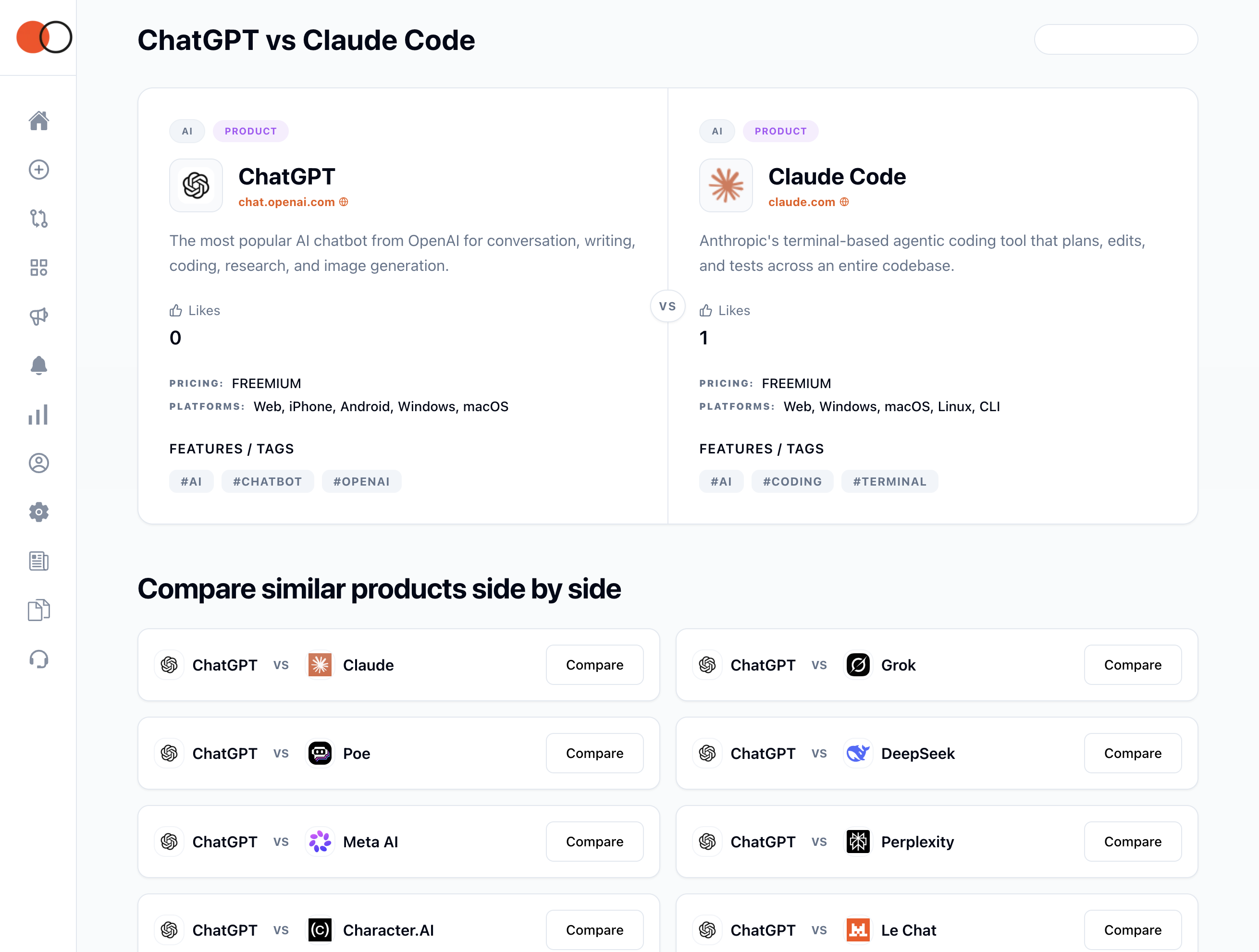Click the megaphone sidebar icon

(39, 317)
